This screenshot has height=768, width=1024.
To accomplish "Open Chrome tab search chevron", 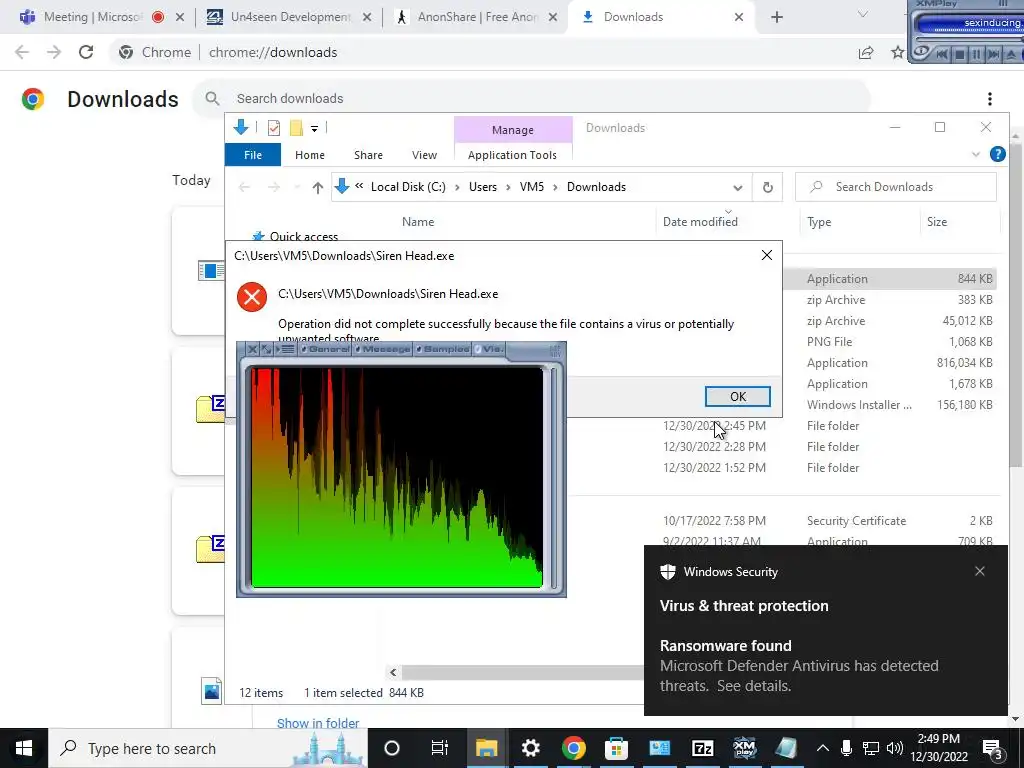I will pos(863,15).
